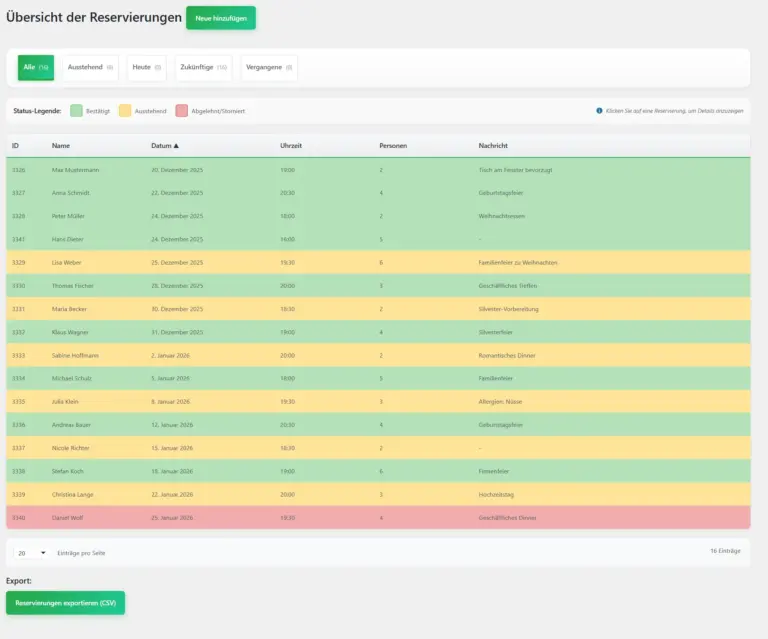Open the 'Stefan Koch' reservation
The width and height of the screenshot is (768, 639).
378,471
